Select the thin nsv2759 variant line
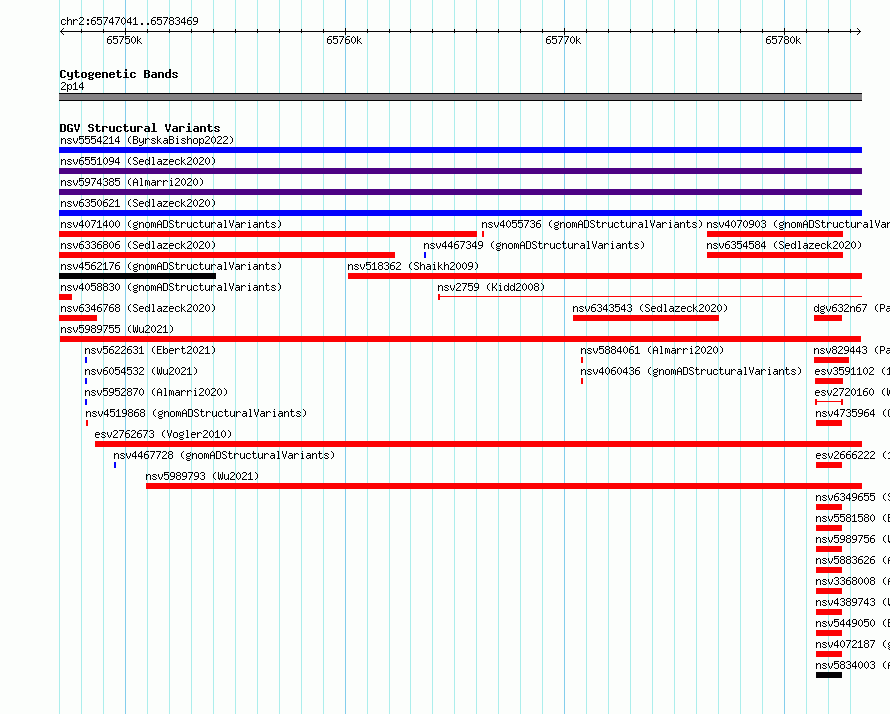Screen dimensions: 890x714 click(x=650, y=297)
